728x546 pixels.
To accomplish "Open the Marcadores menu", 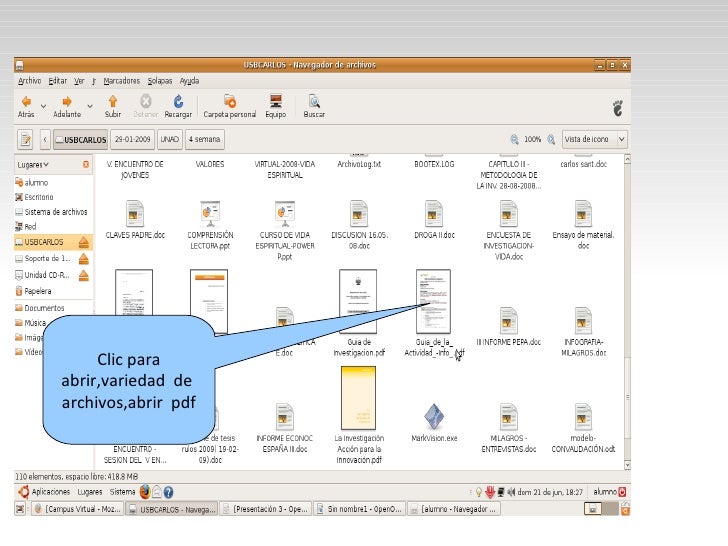I will 122,81.
